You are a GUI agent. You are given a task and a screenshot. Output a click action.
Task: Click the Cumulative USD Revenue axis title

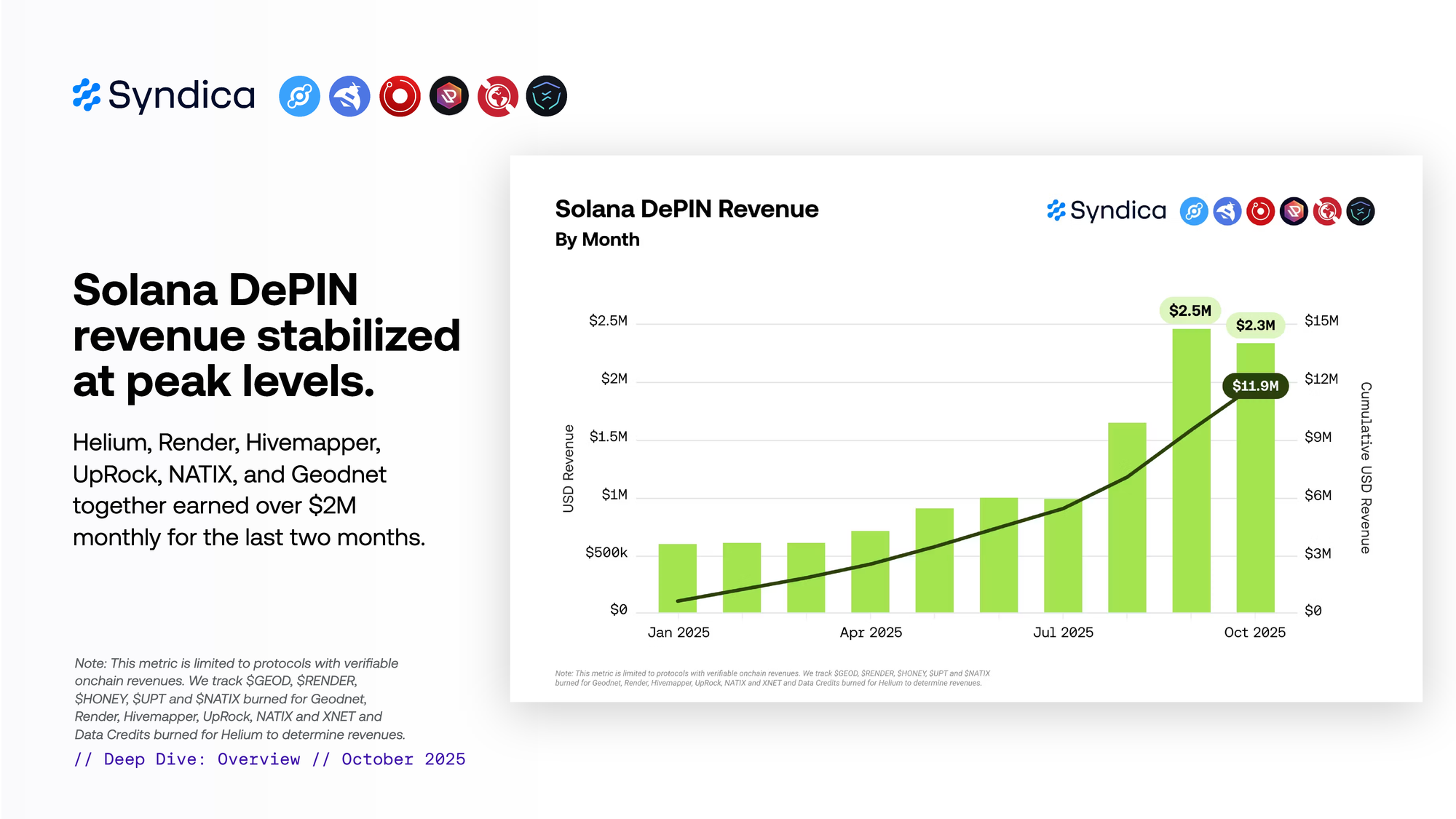[x=1366, y=467]
